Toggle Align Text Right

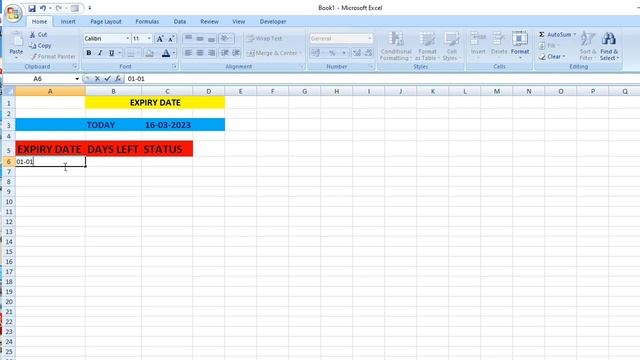[211, 53]
